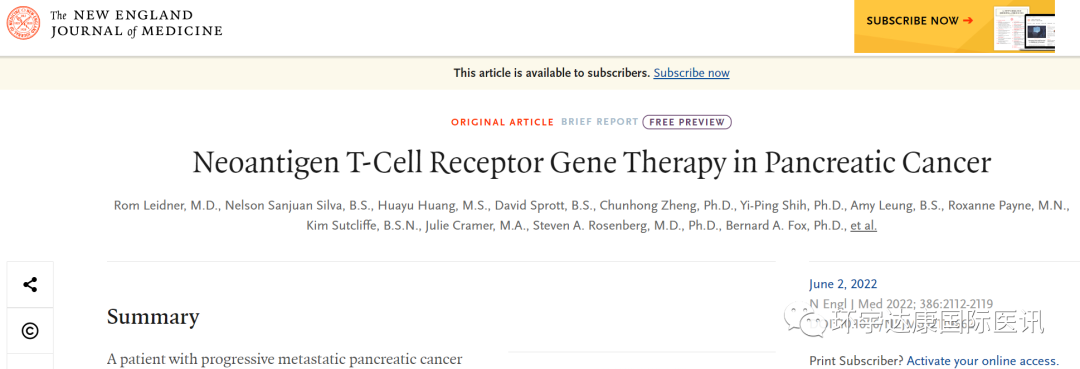Viewport: 1080px width, 369px height.
Task: Click the Subscribe now link
Action: pyautogui.click(x=692, y=73)
